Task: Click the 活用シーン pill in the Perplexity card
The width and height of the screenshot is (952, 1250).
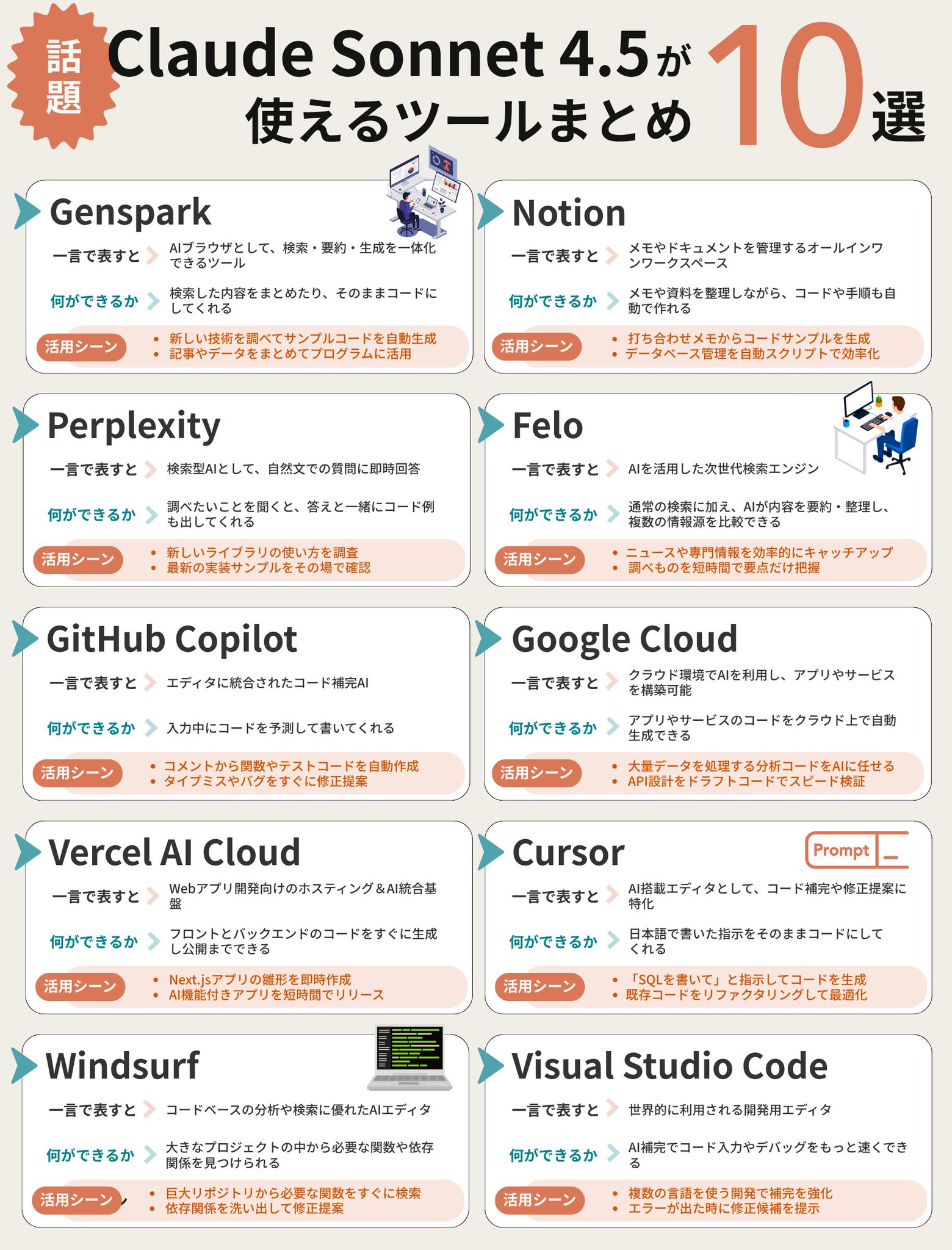Action: tap(78, 560)
